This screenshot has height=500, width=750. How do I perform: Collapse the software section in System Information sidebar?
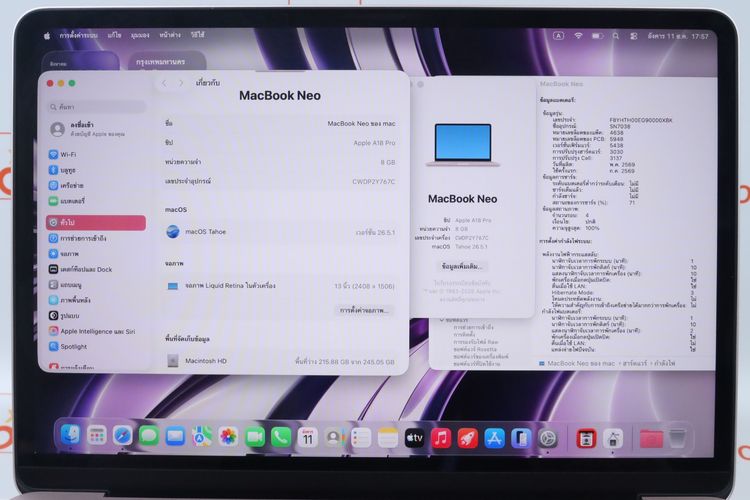pyautogui.click(x=442, y=320)
